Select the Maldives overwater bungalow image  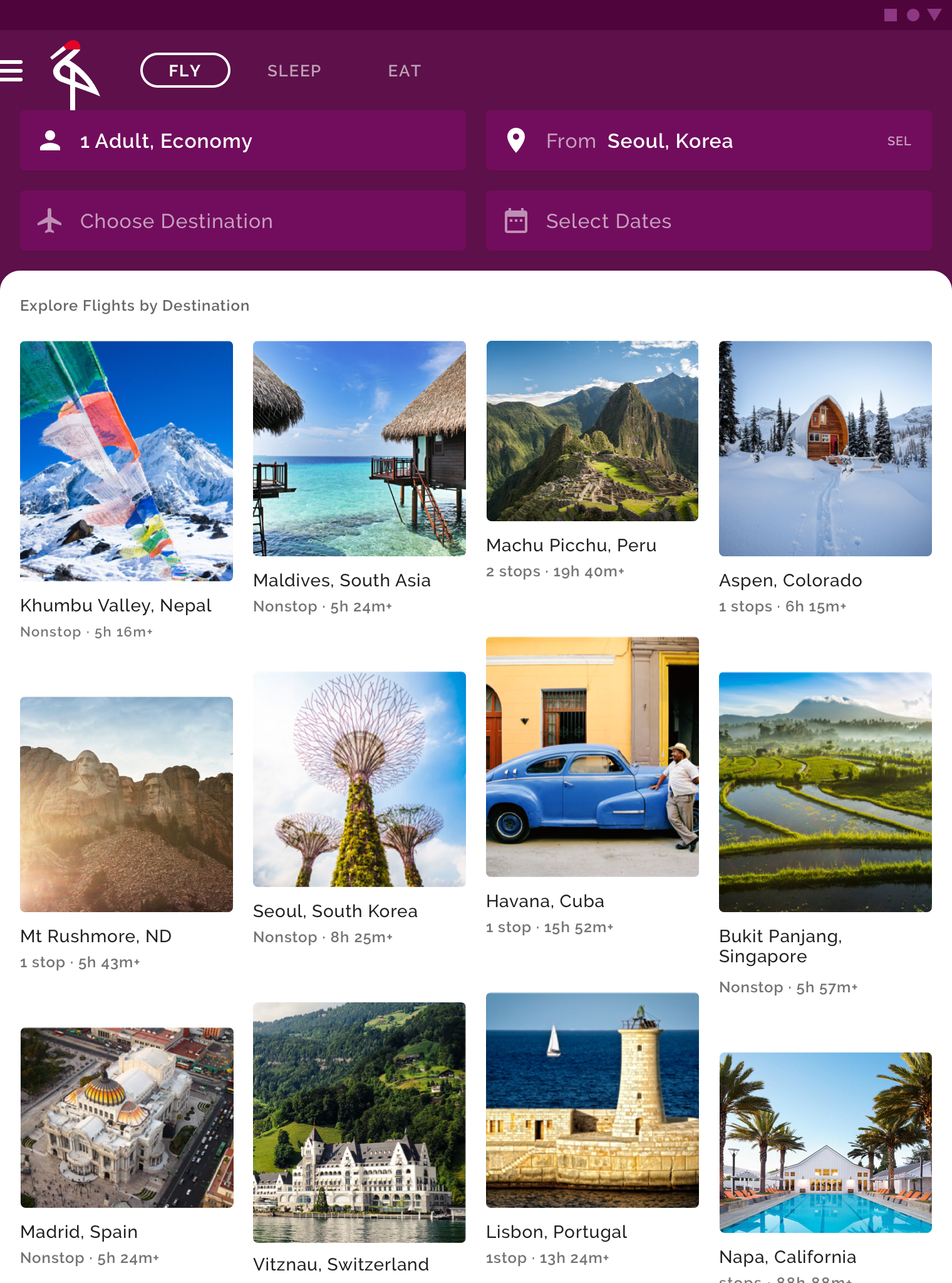click(x=360, y=448)
